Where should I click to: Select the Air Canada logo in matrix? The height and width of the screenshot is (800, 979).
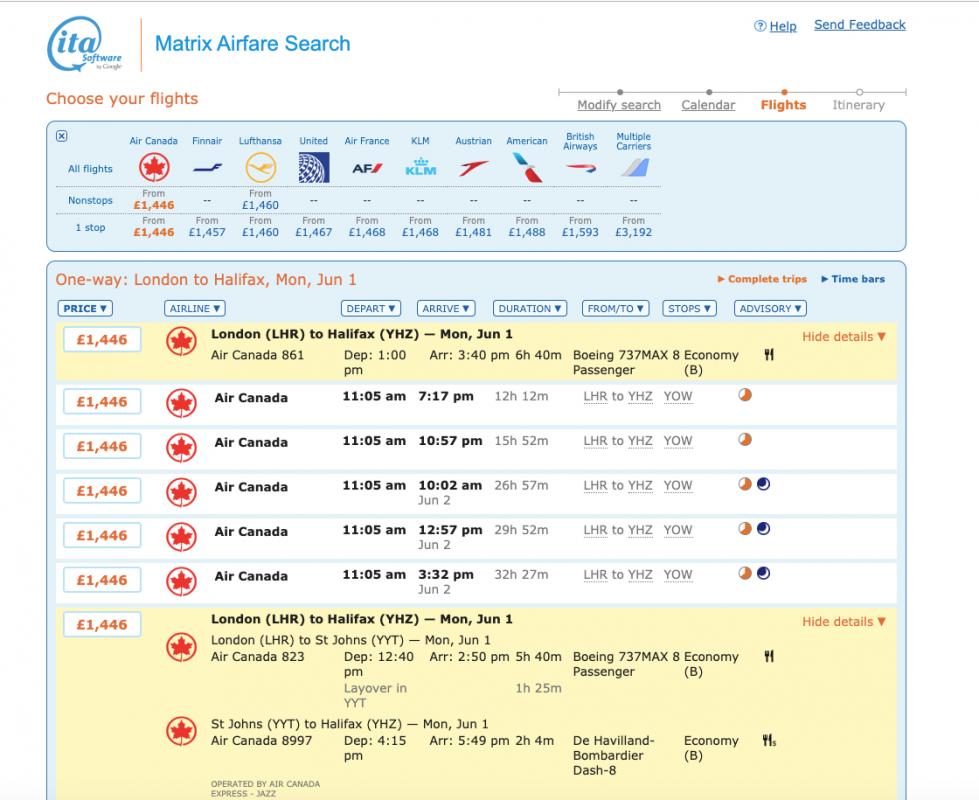pos(154,168)
